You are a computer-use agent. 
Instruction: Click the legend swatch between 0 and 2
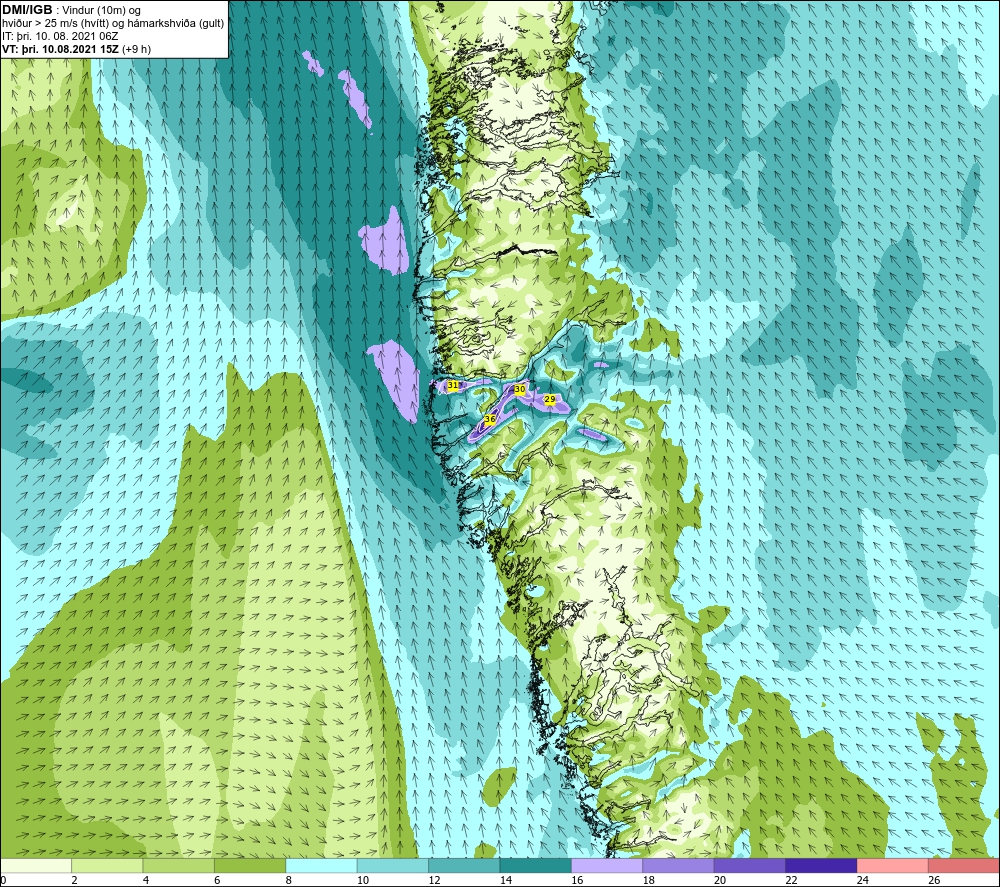pos(36,865)
